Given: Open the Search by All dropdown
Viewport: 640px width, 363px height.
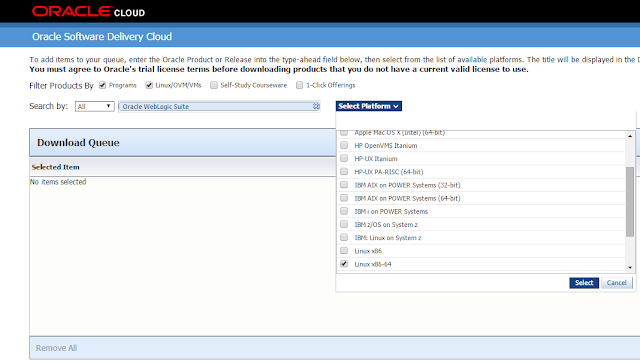Looking at the screenshot, I should tap(95, 106).
